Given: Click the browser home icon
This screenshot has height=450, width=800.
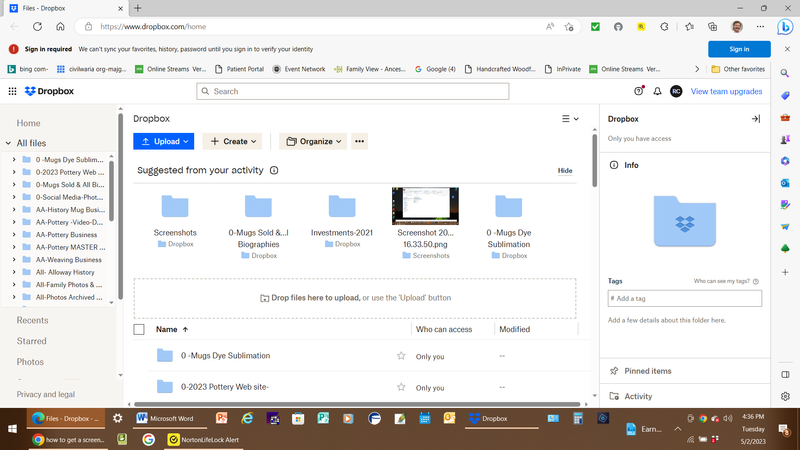Looking at the screenshot, I should (60, 27).
